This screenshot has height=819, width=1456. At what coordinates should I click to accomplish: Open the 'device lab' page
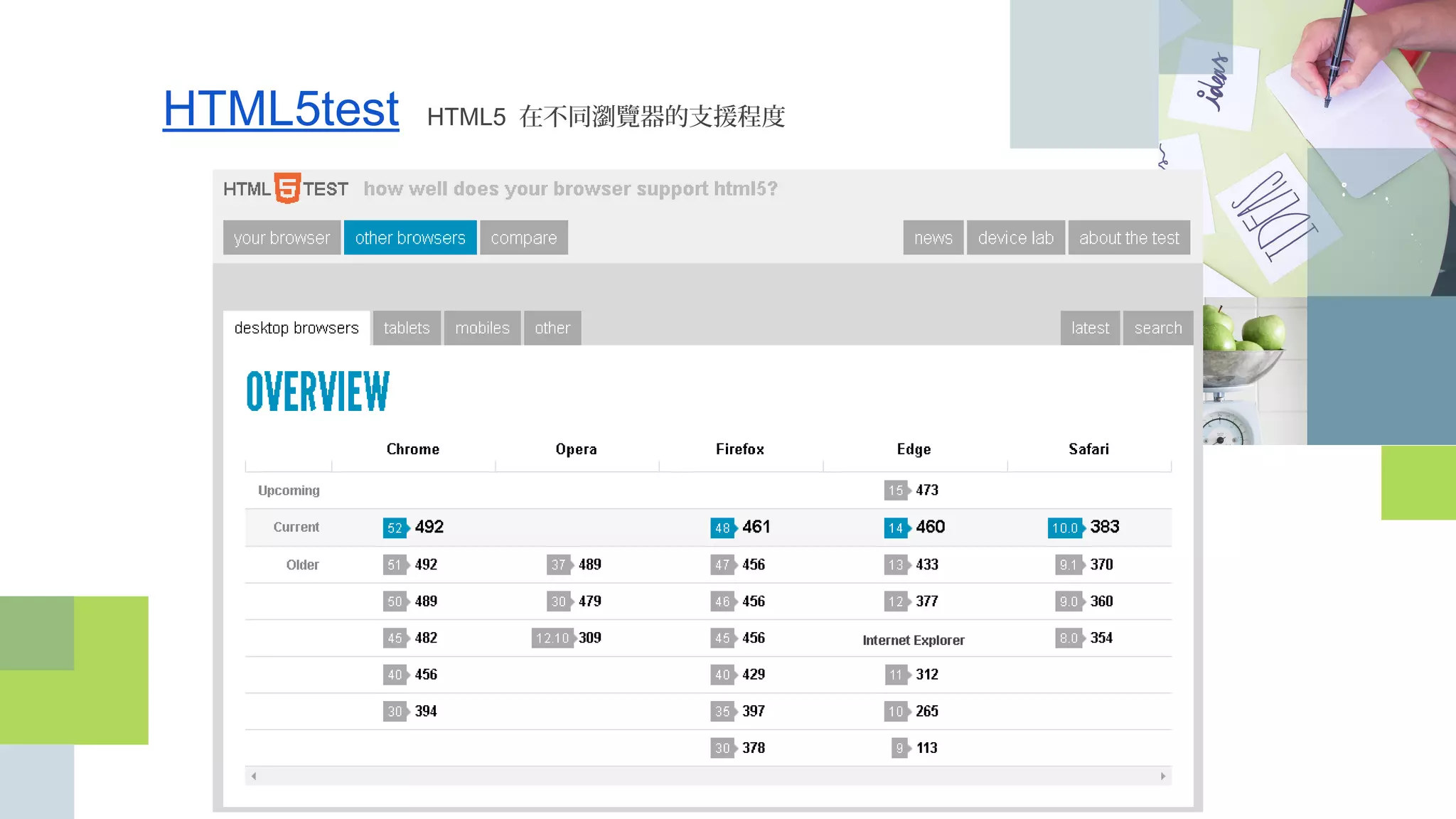(x=1016, y=237)
